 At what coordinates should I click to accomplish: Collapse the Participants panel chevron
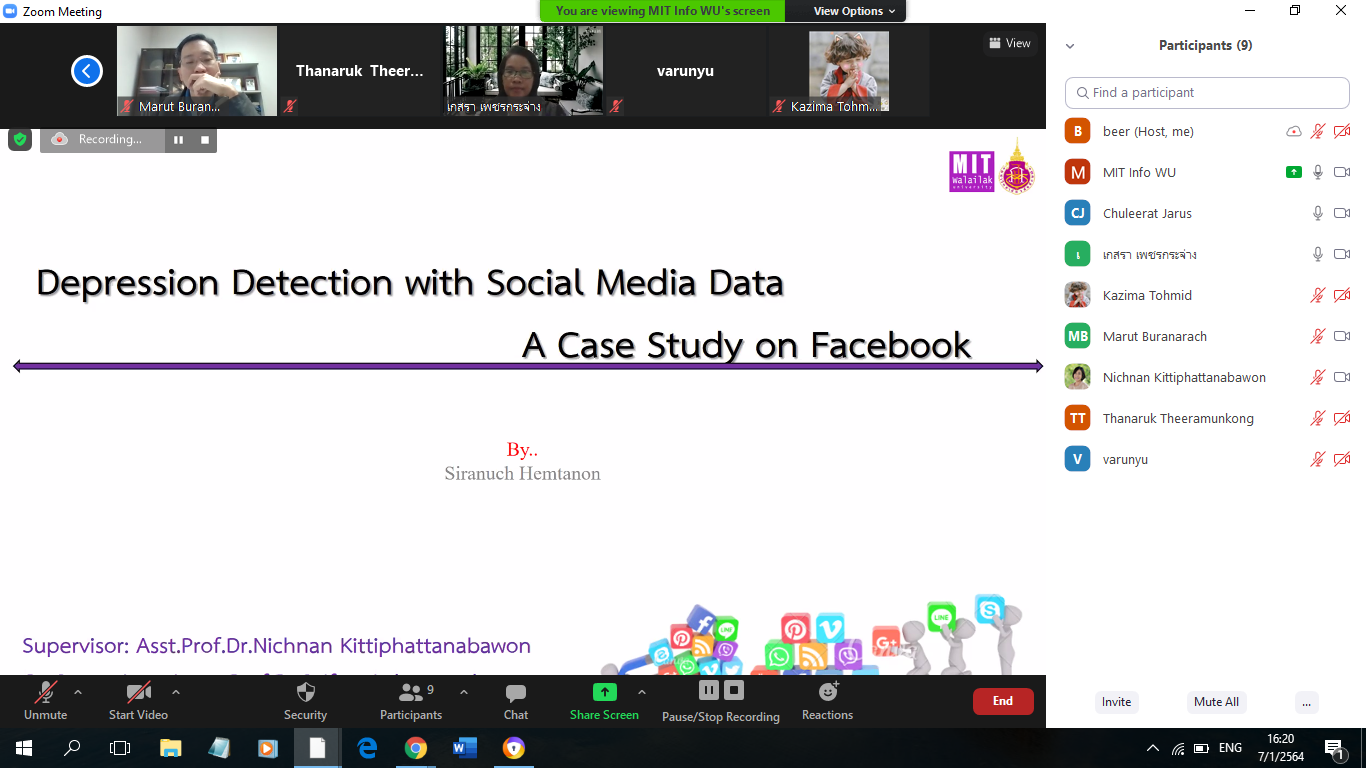point(1070,46)
